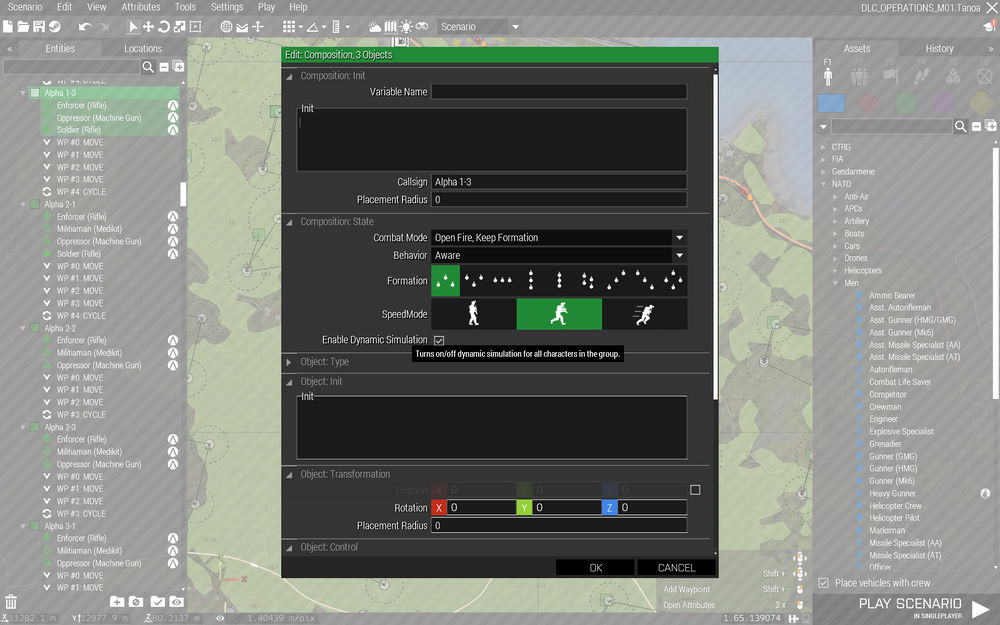Save the scenario using the save icon
The image size is (1000, 625).
click(x=38, y=26)
